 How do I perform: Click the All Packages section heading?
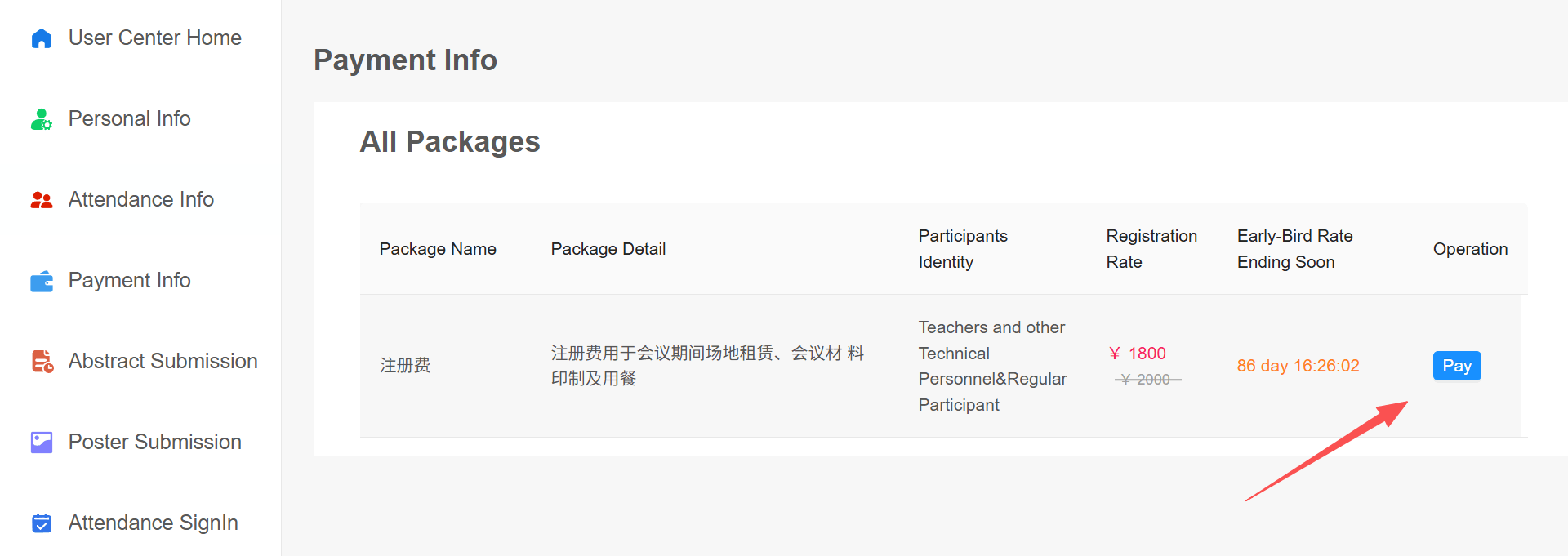pyautogui.click(x=450, y=141)
